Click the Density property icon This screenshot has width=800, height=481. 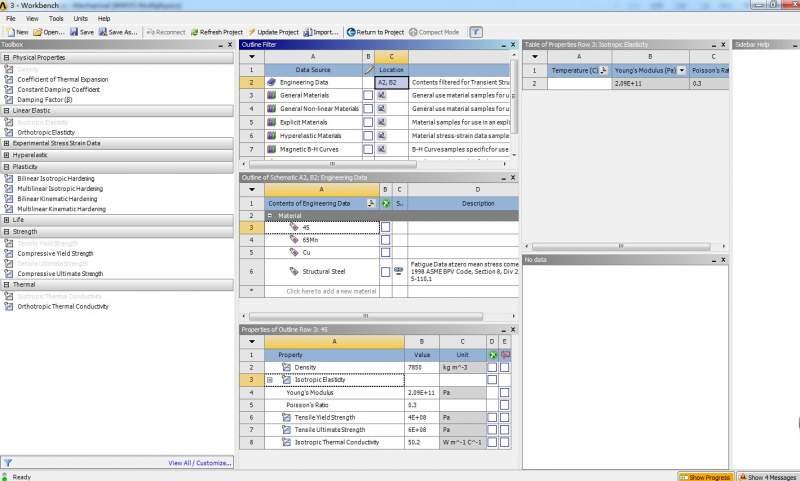[x=286, y=367]
